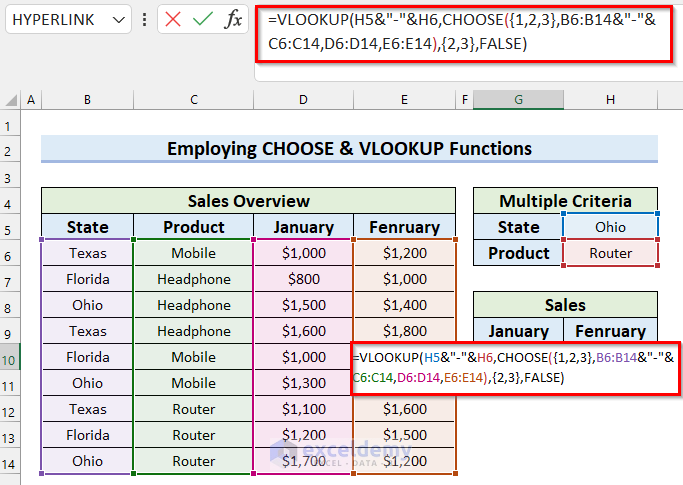Image resolution: width=683 pixels, height=485 pixels.
Task: Select row 5 header
Action: pyautogui.click(x=11, y=227)
